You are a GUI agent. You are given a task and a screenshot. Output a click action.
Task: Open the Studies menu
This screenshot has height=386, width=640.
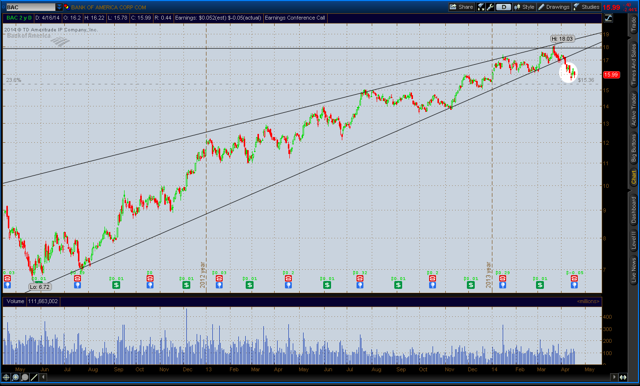(x=587, y=7)
